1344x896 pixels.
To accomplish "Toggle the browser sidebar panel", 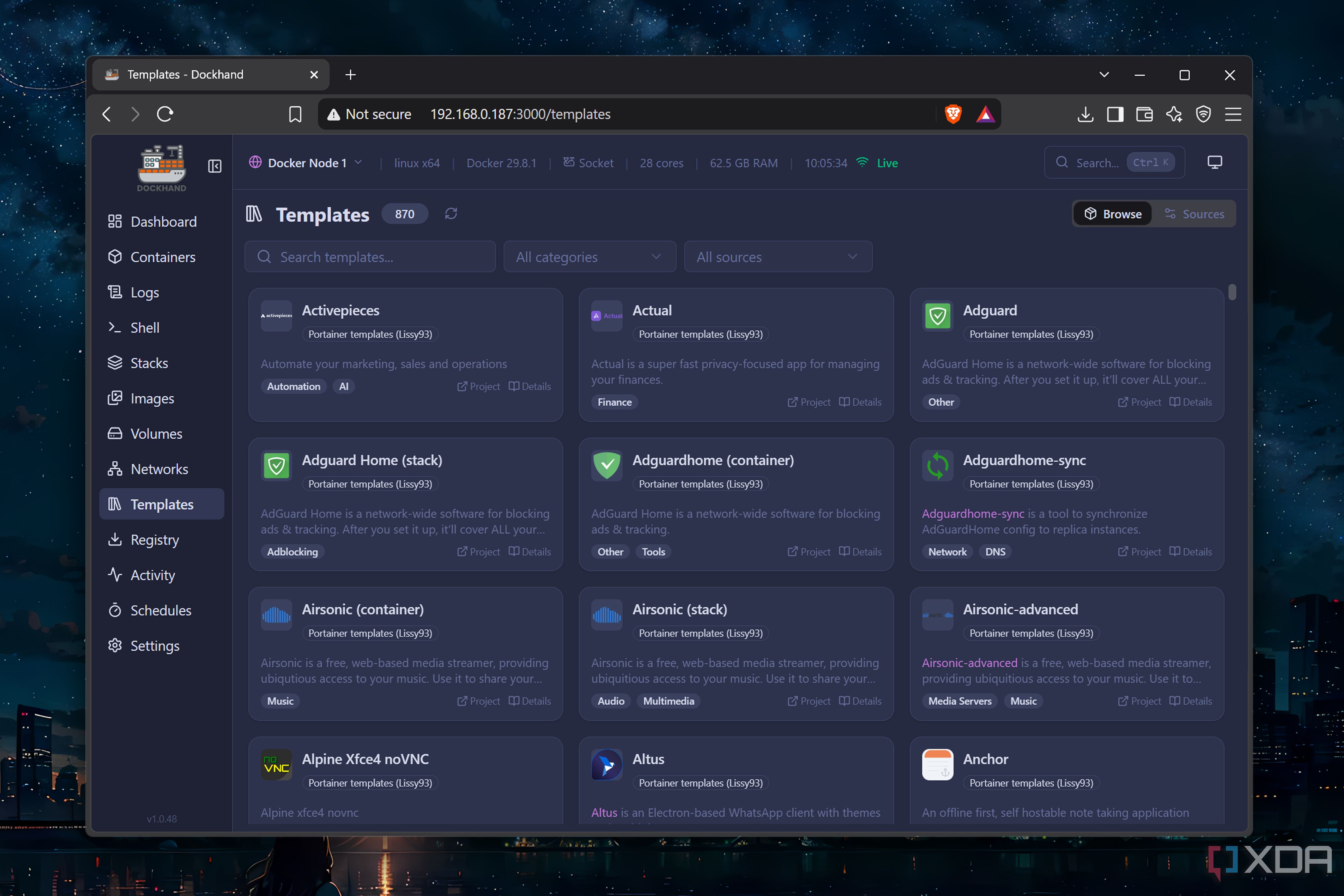I will 1115,114.
